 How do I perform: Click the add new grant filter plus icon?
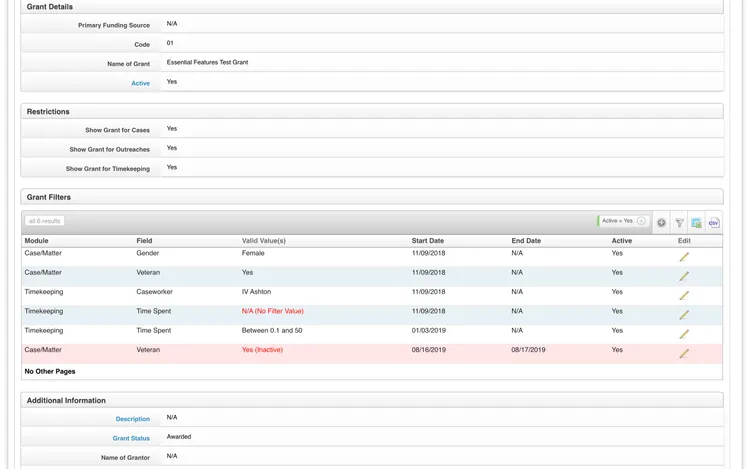(x=661, y=222)
